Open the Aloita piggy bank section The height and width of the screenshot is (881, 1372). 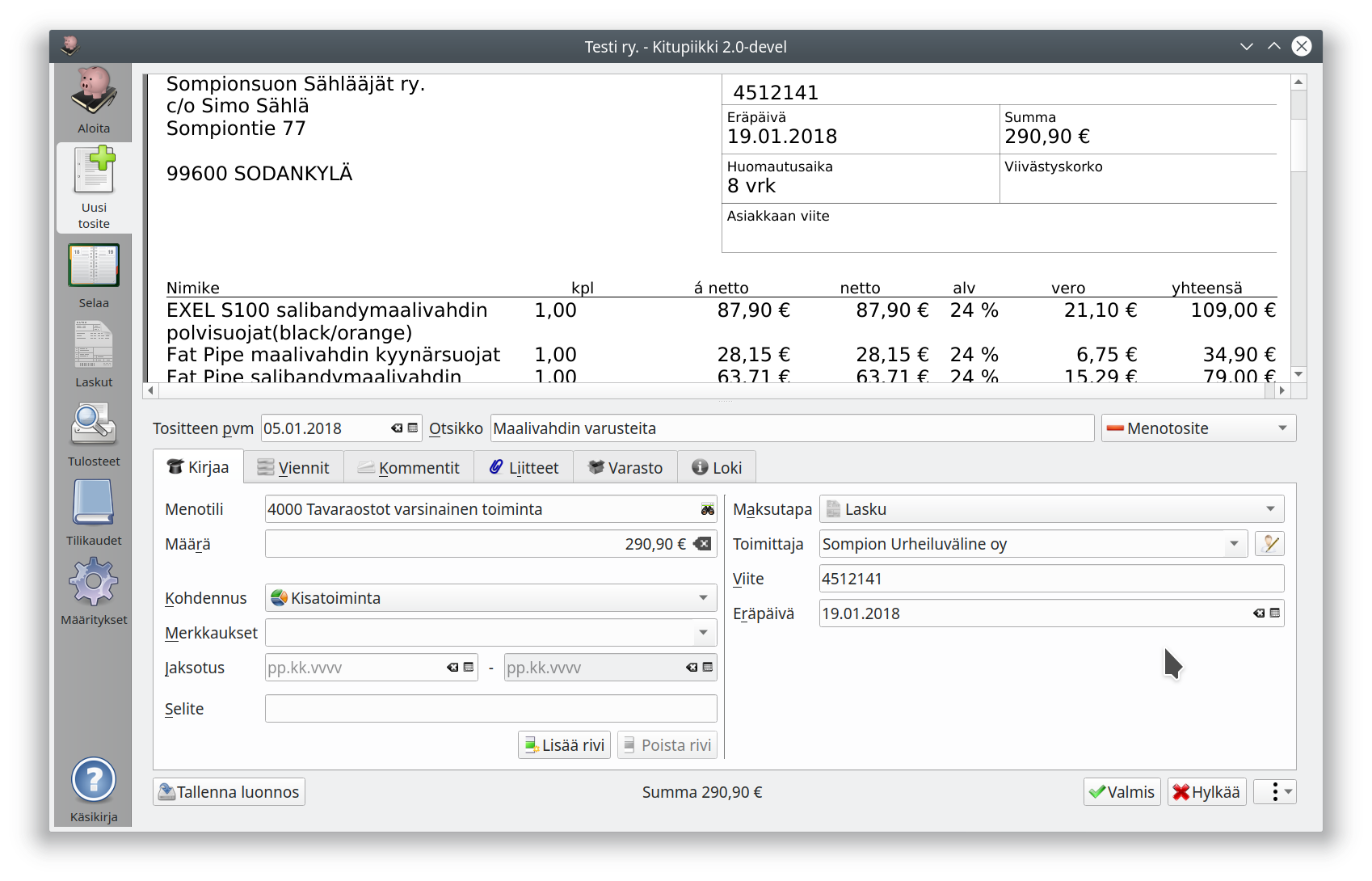coord(94,100)
